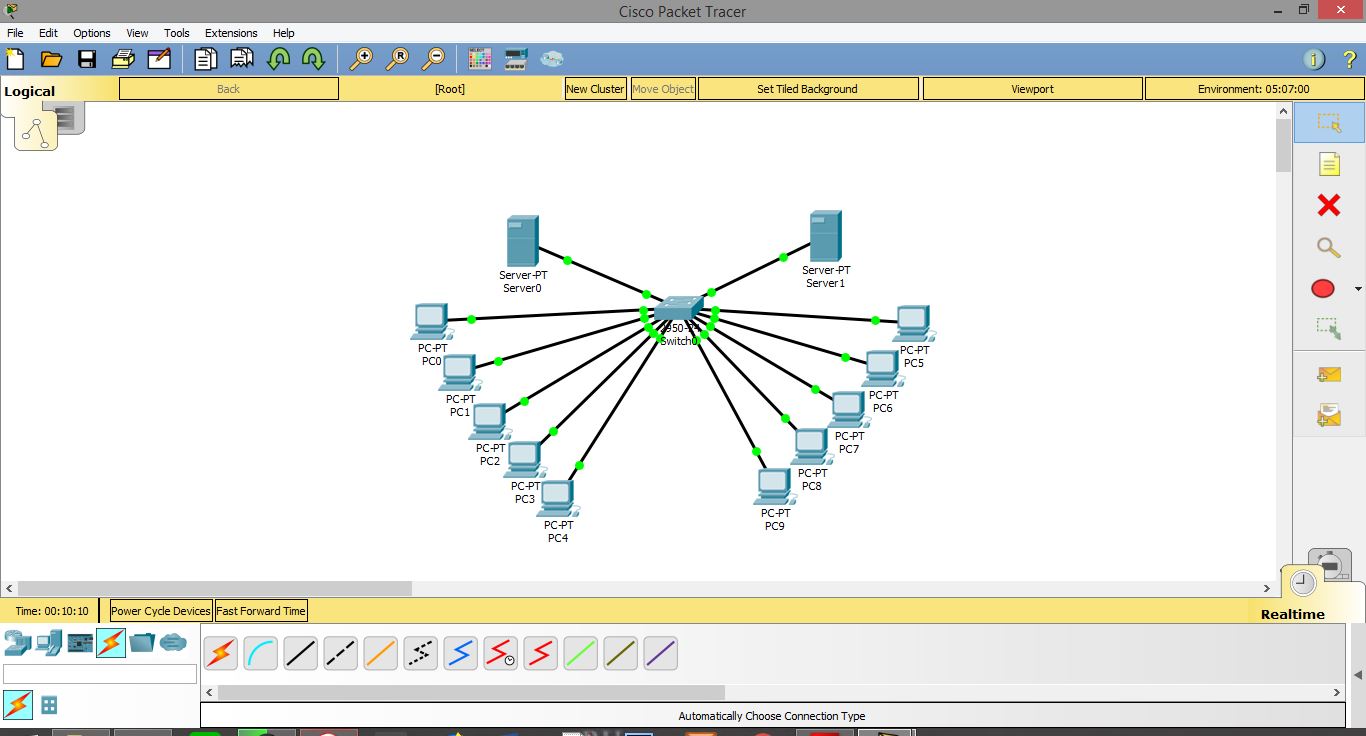Toggle the automatic connection type lightning tool
The height and width of the screenshot is (736, 1366).
[x=220, y=653]
